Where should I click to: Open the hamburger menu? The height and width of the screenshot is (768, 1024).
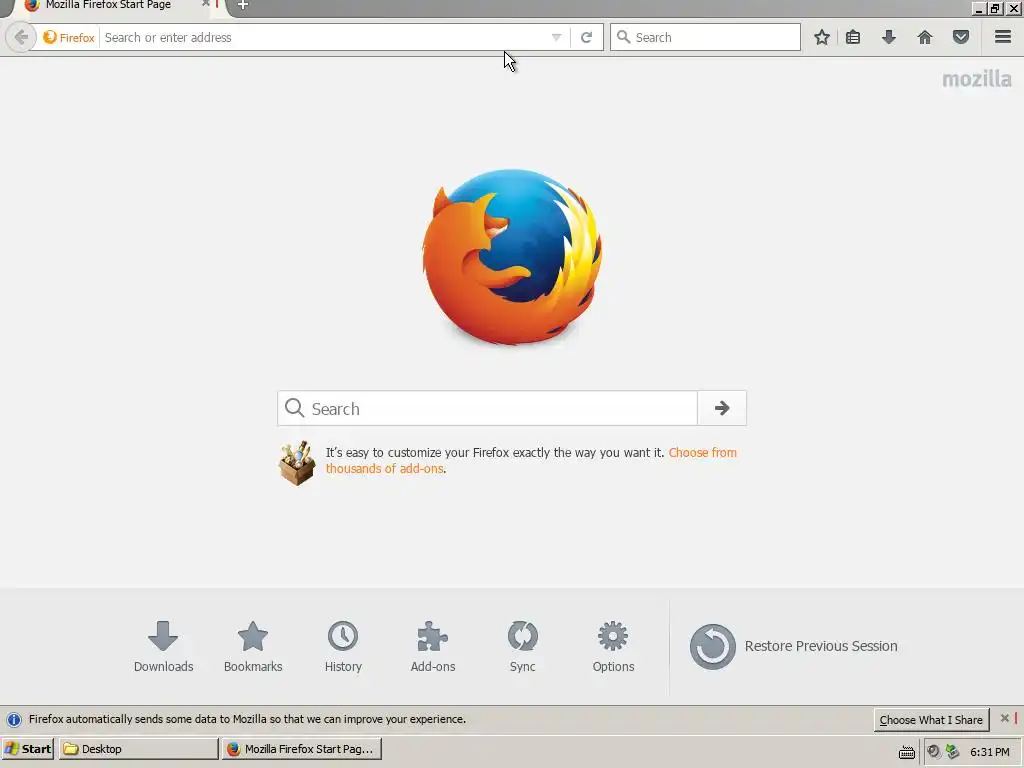coord(1003,37)
